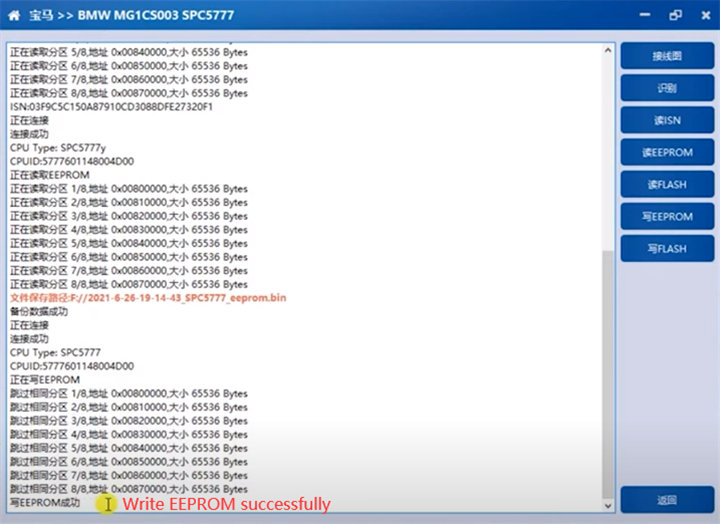Restore the window size

click(x=675, y=15)
